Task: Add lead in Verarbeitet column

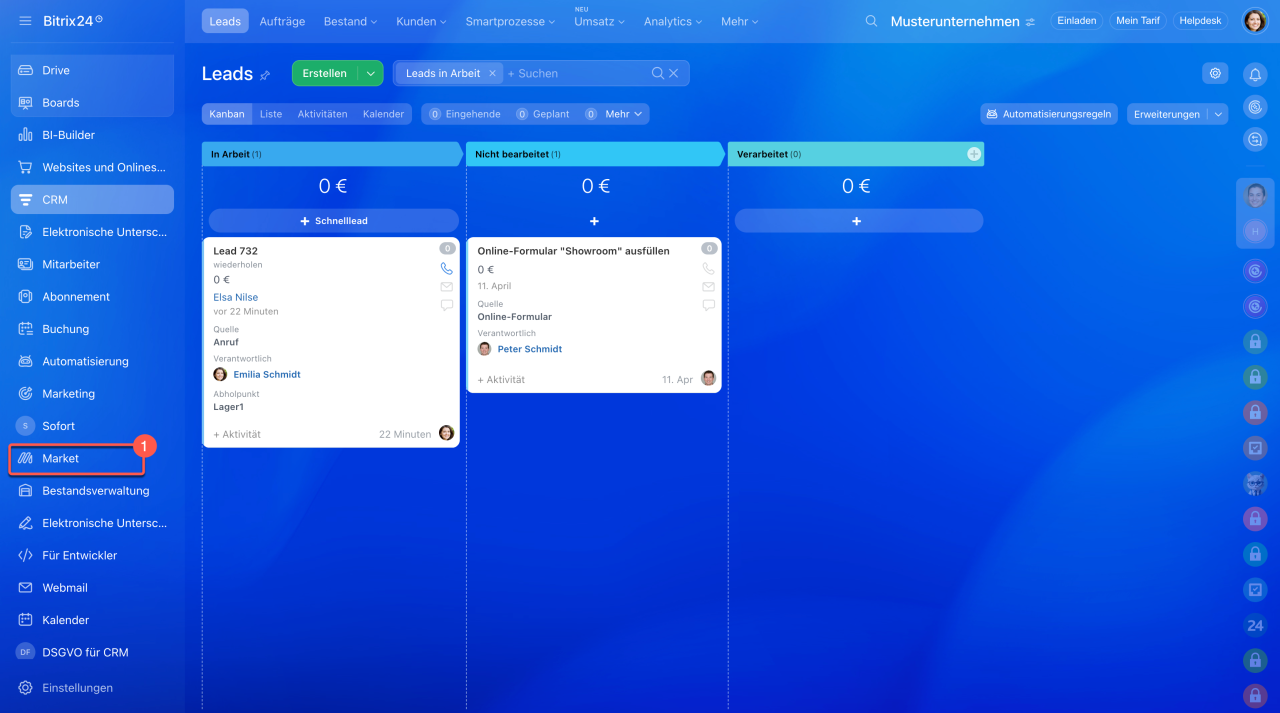Action: click(858, 220)
